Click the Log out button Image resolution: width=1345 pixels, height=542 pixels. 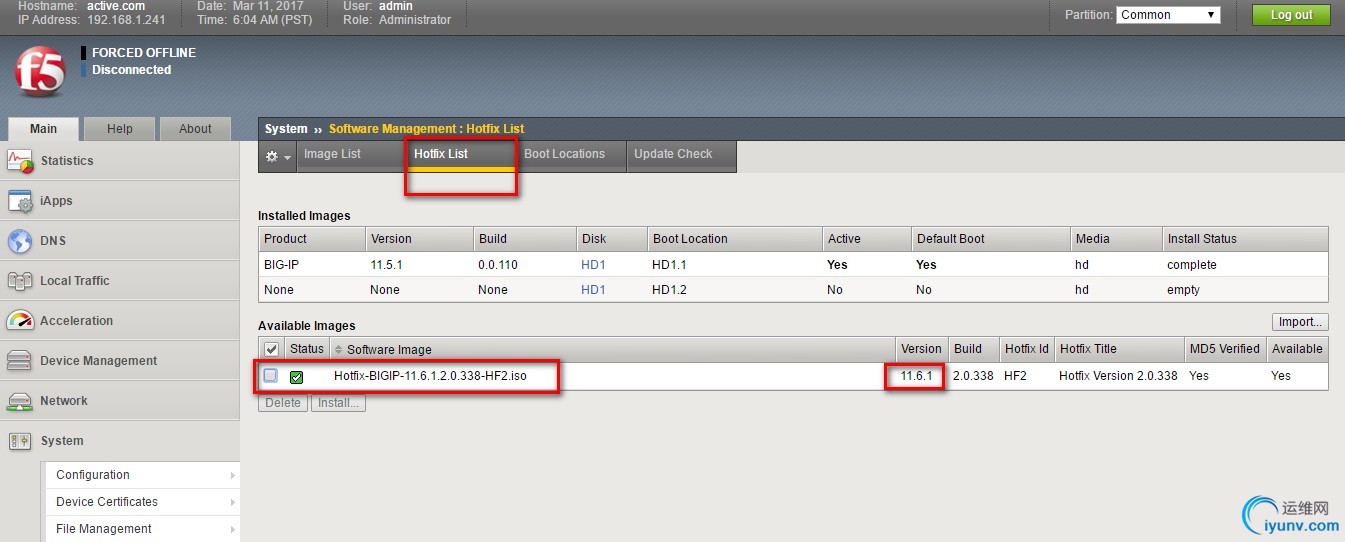tap(1291, 15)
